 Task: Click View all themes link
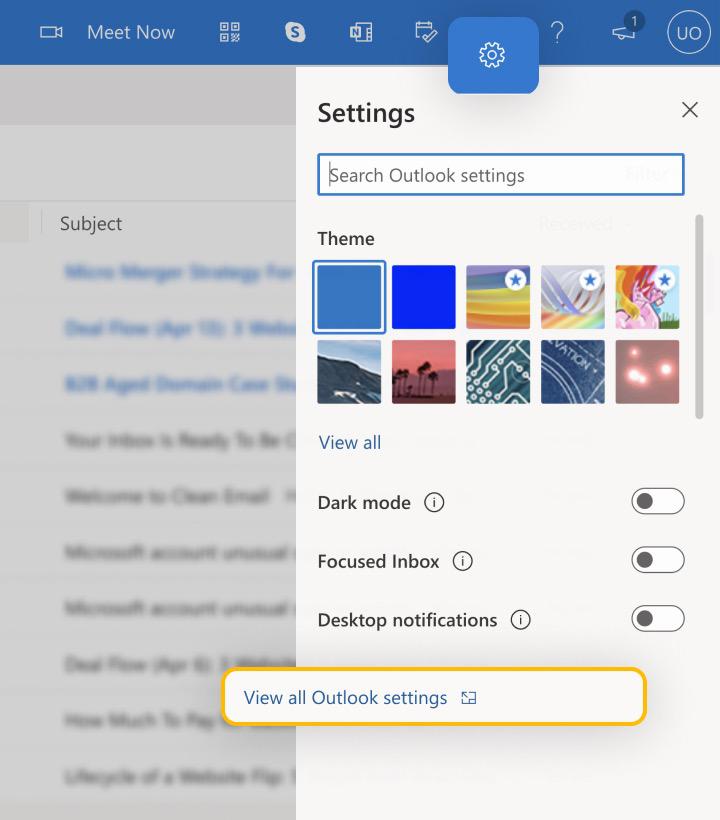pos(349,442)
